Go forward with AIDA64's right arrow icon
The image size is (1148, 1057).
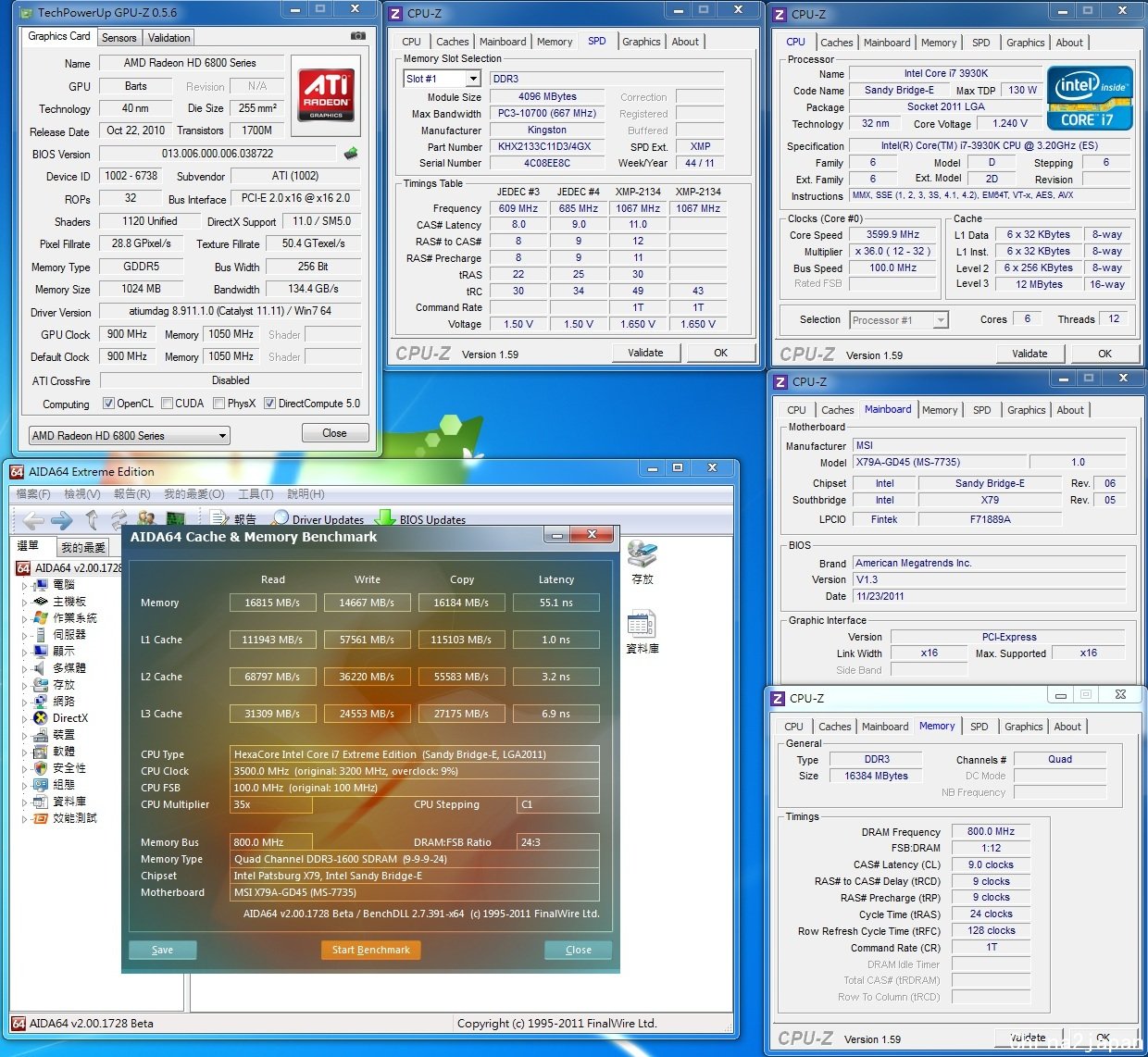click(x=62, y=519)
